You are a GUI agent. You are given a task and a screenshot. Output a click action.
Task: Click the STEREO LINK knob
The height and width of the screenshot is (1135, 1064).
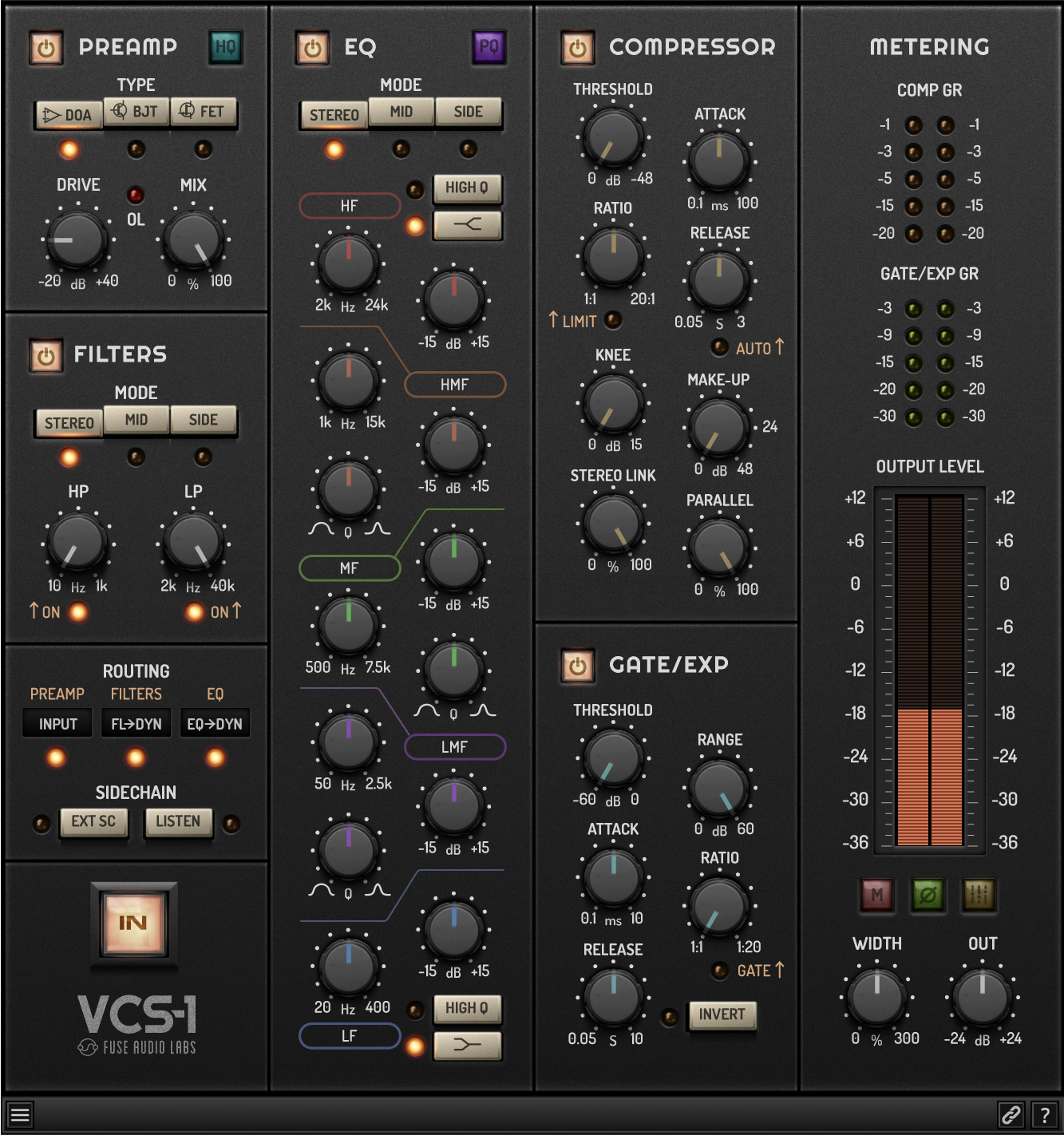612,523
